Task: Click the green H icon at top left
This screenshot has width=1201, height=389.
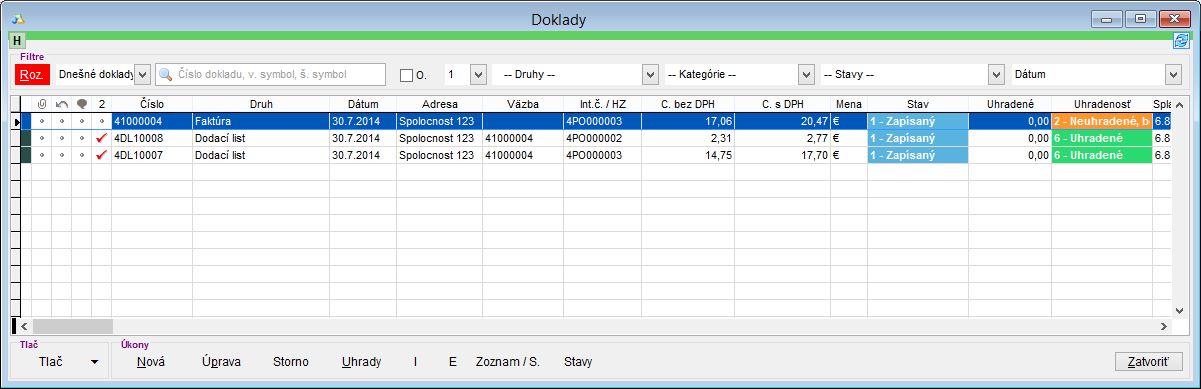Action: (x=18, y=40)
